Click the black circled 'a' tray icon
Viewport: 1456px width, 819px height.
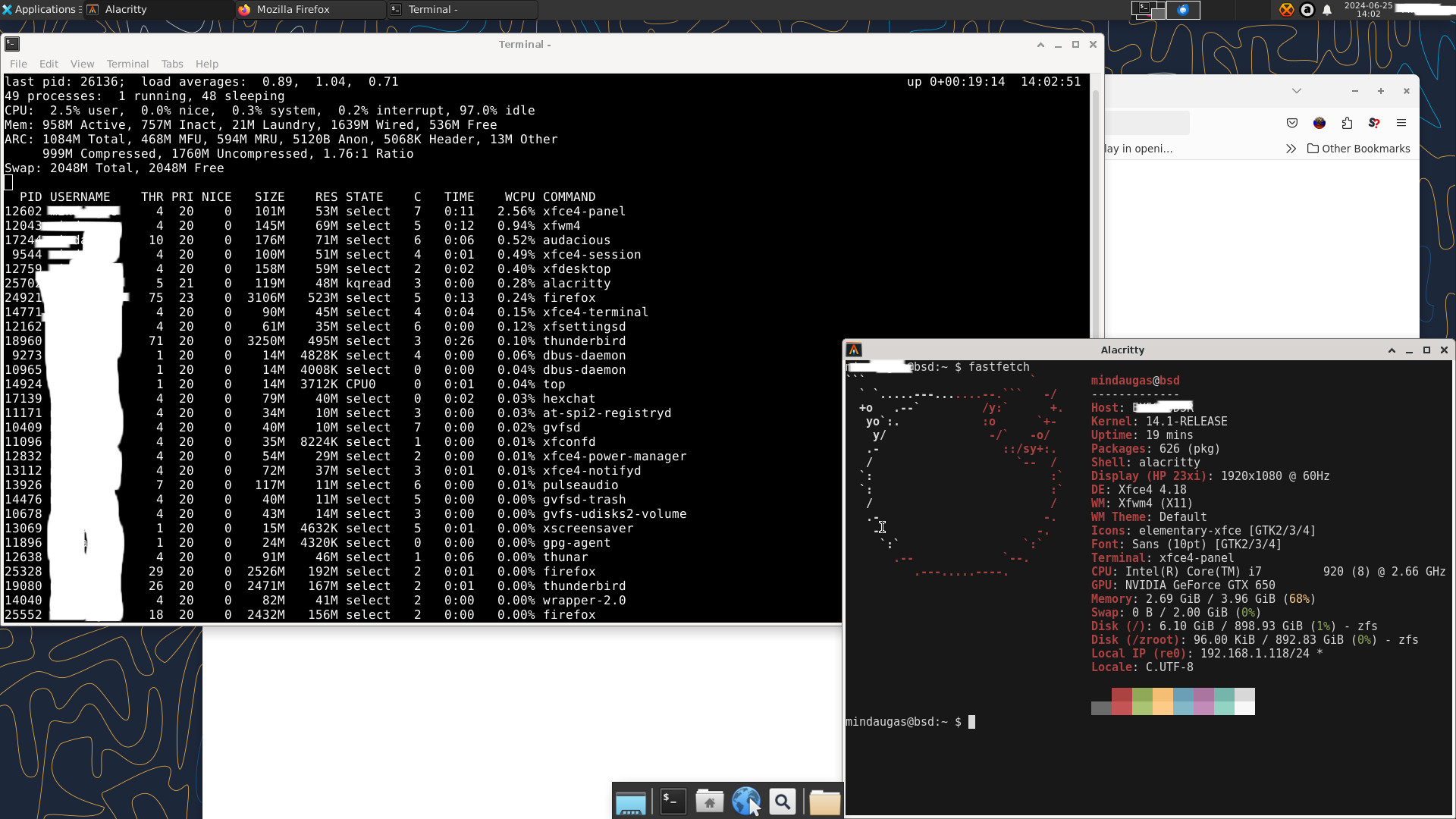tap(1307, 10)
